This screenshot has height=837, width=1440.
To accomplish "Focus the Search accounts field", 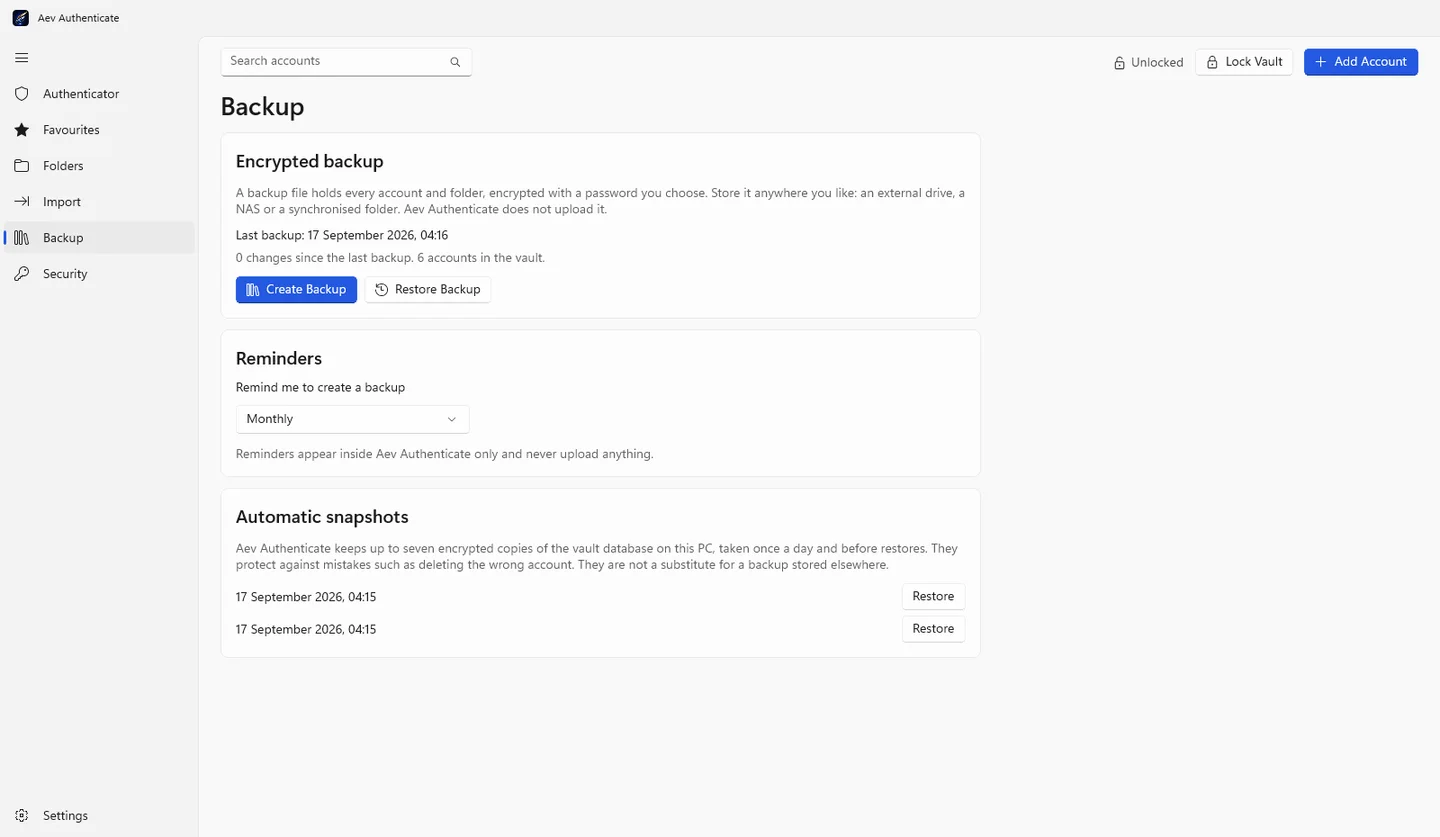I will tap(346, 62).
